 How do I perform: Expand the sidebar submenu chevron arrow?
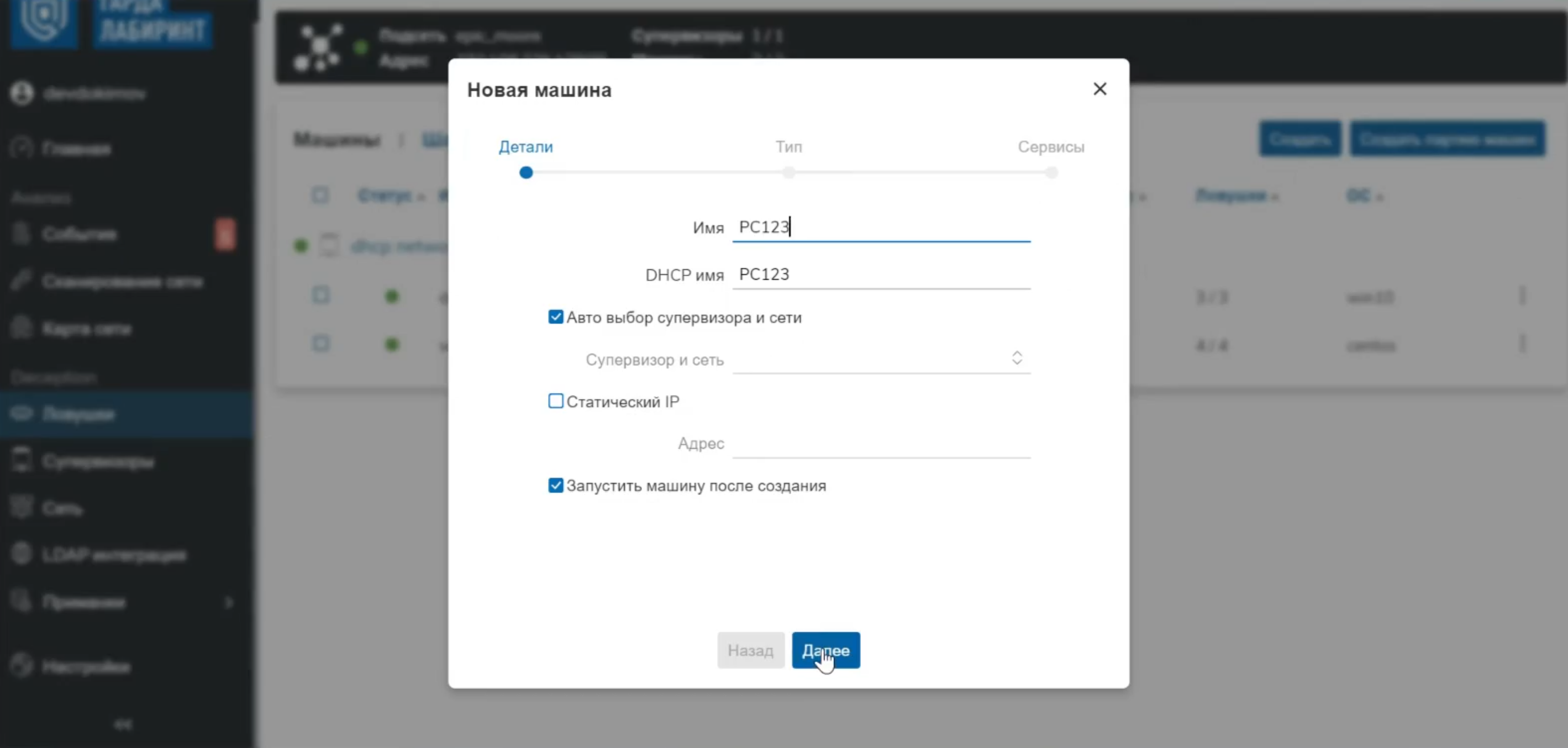pos(229,602)
